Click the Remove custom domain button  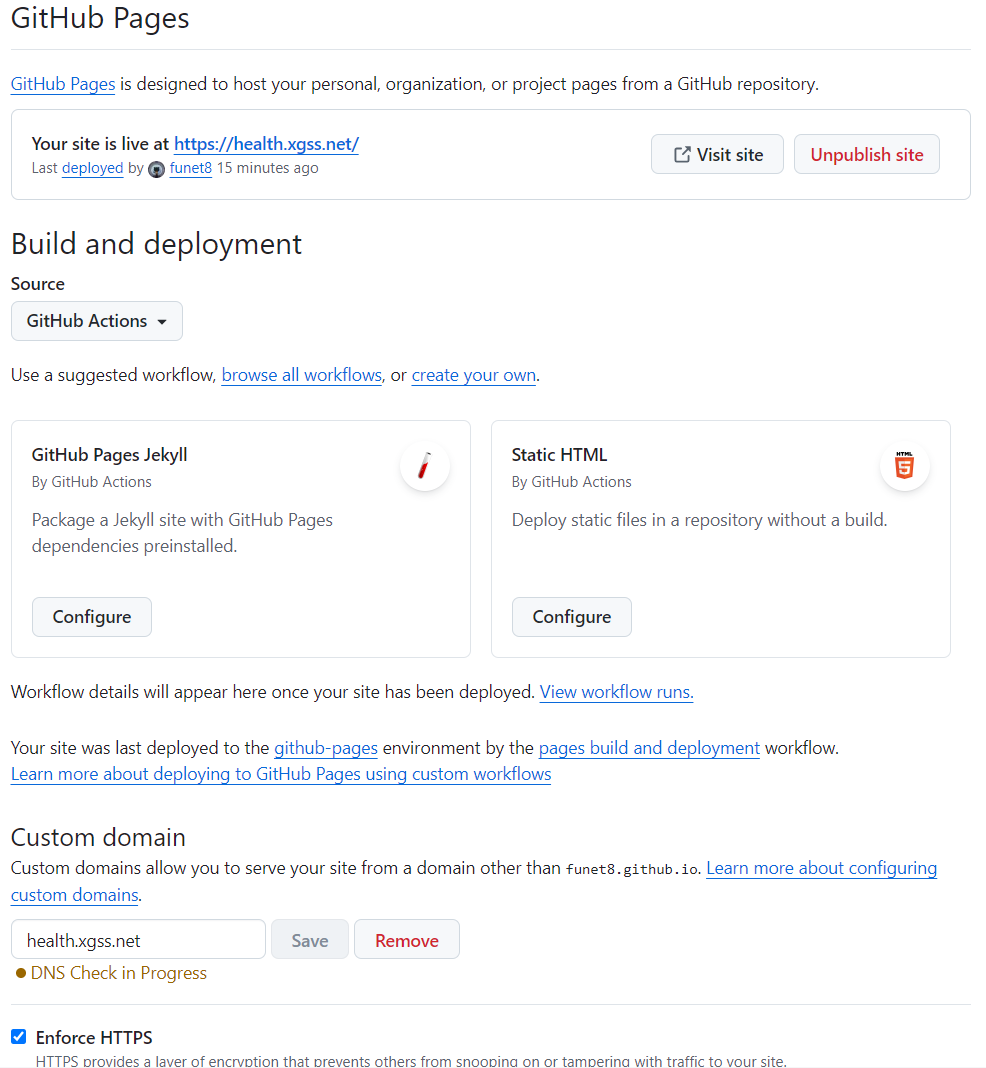tap(406, 940)
